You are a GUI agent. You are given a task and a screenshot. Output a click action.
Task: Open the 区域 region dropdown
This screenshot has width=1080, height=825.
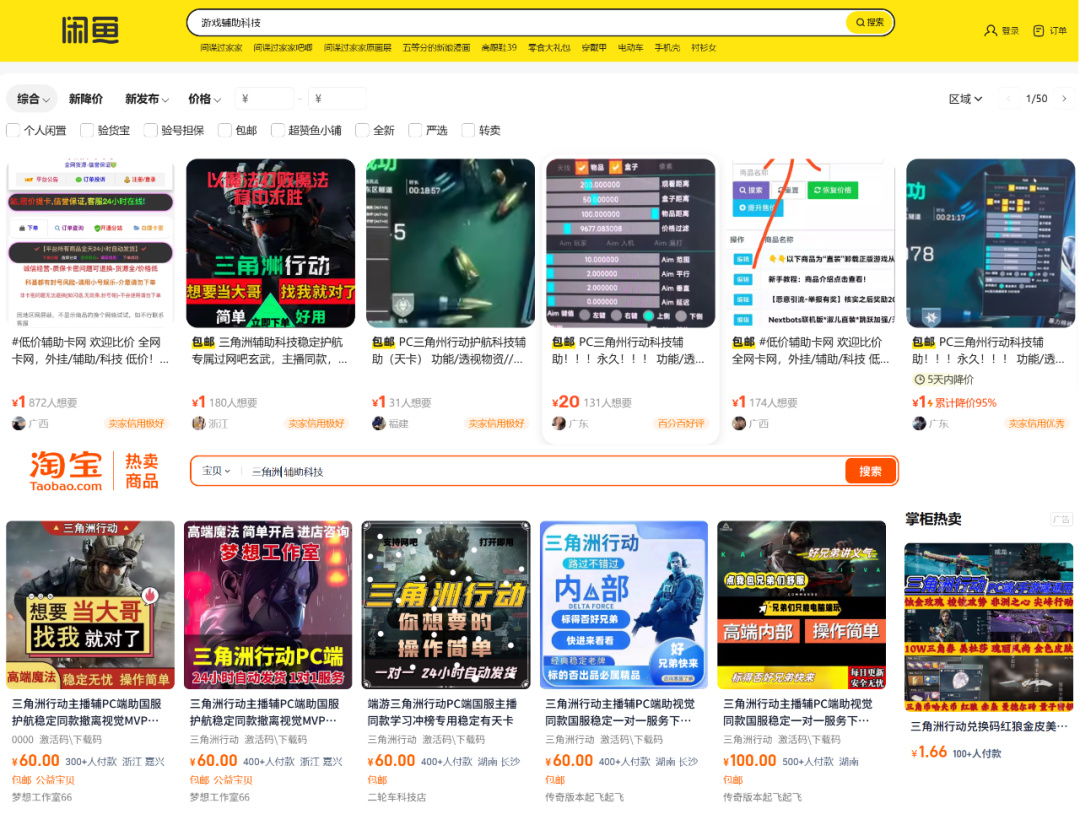point(965,99)
